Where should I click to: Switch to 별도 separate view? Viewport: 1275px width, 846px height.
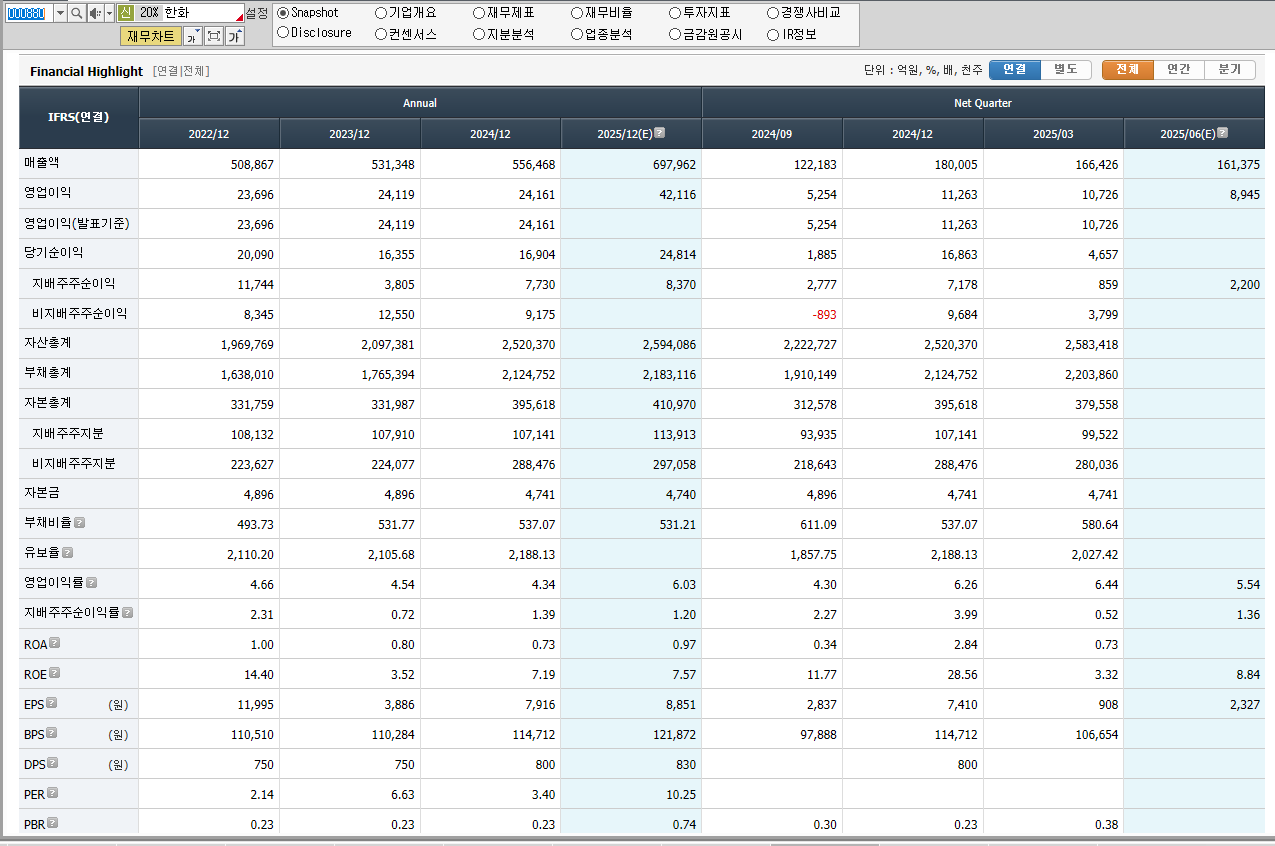tap(1066, 70)
